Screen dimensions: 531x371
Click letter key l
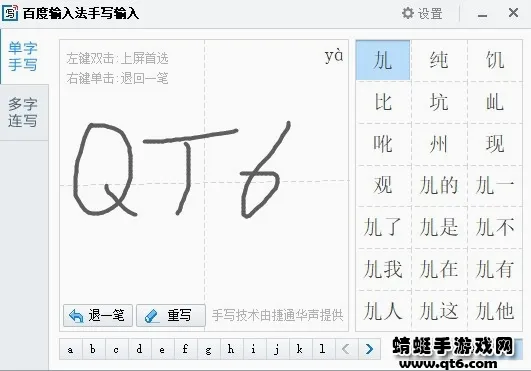coord(324,349)
